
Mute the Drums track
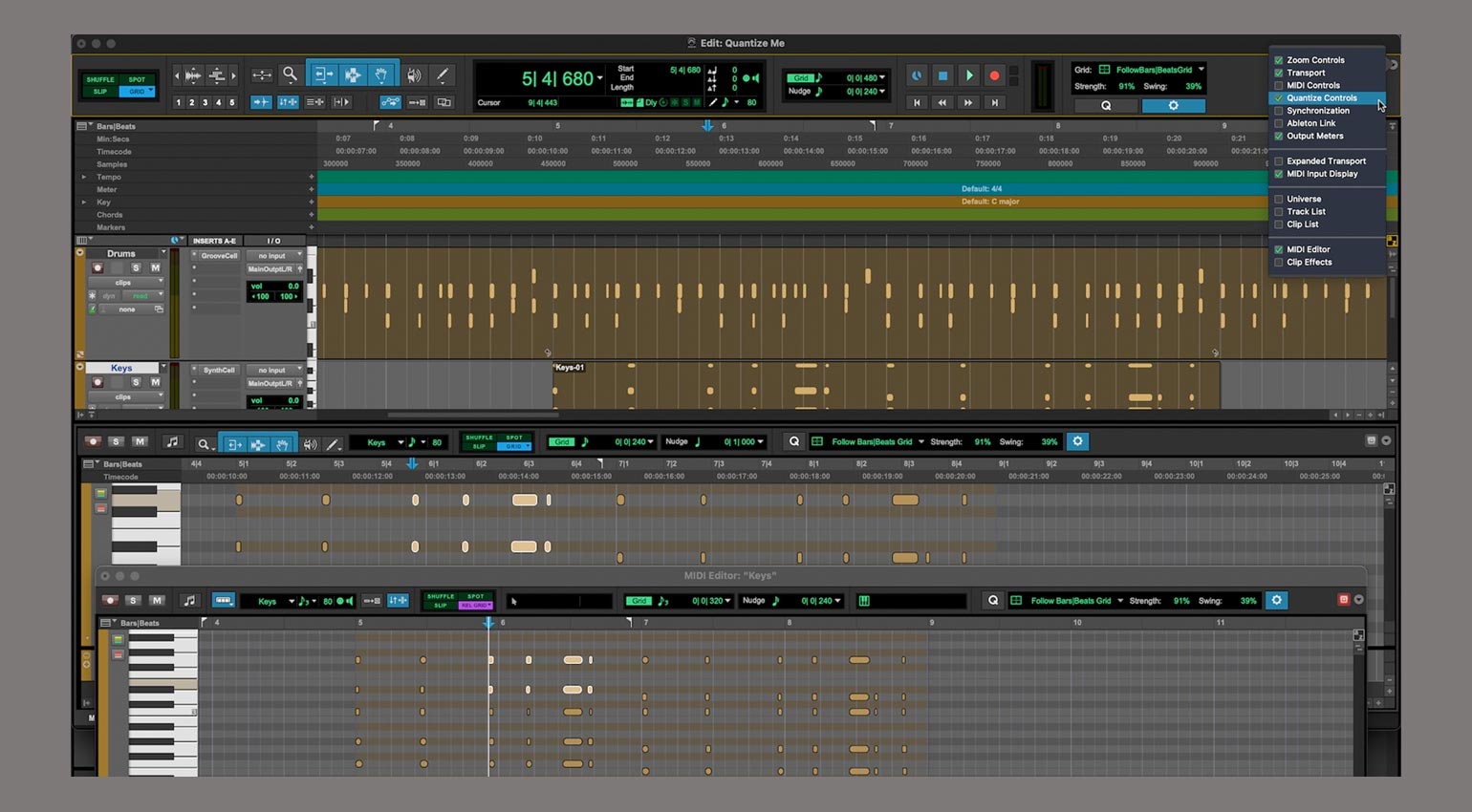click(x=155, y=268)
